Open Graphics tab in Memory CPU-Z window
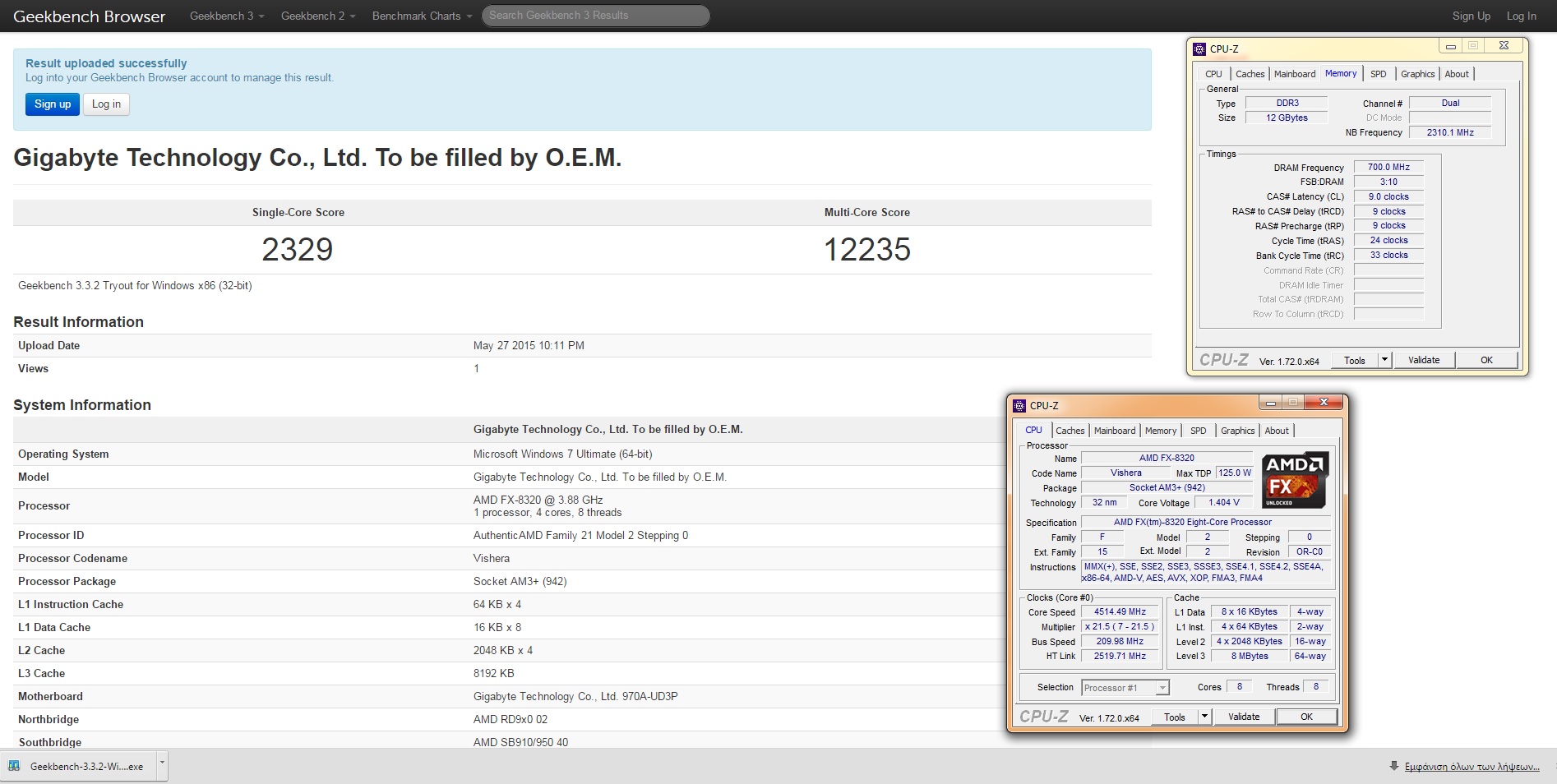1557x784 pixels. click(x=1417, y=74)
